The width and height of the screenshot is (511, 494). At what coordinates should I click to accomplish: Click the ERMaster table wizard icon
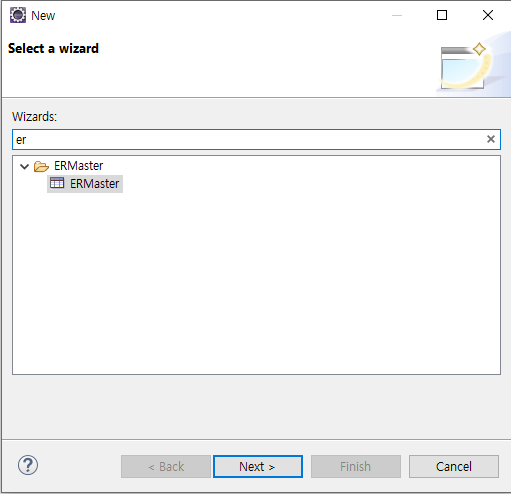point(57,183)
